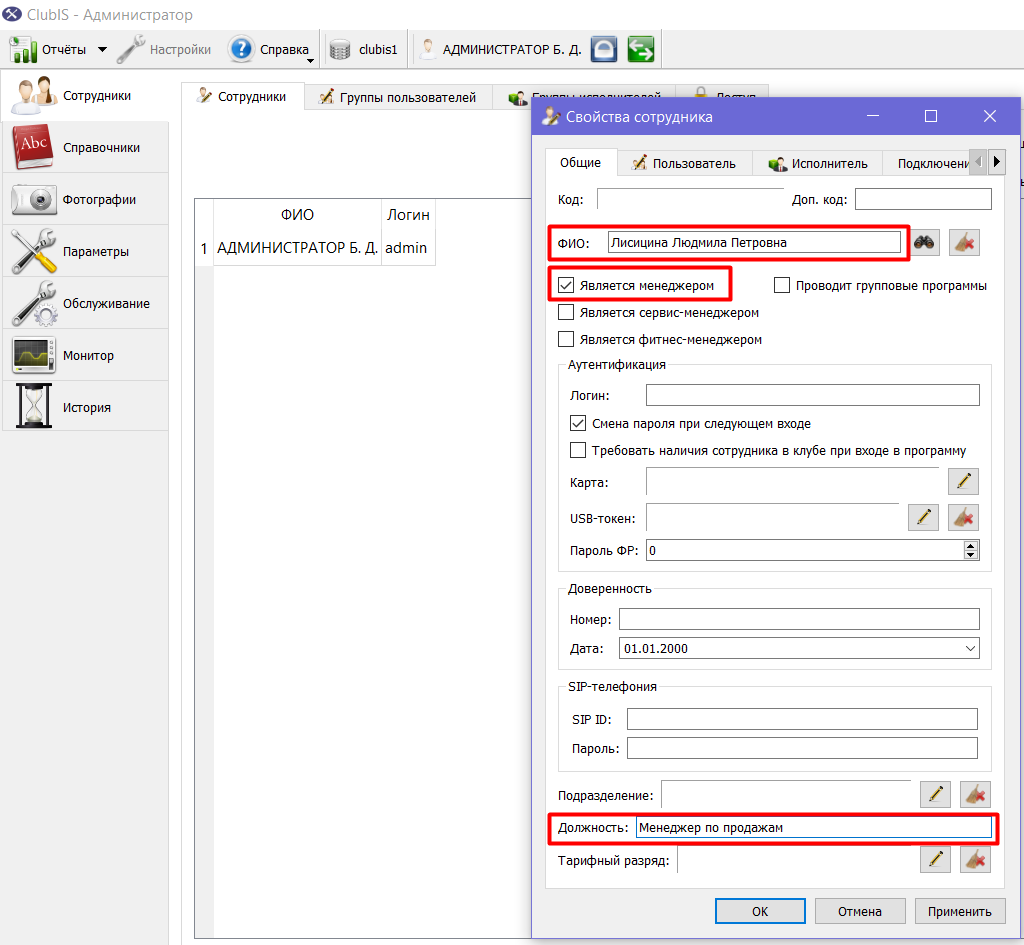Image resolution: width=1024 pixels, height=945 pixels.
Task: Edit Тарифный разряд using pencil icon
Action: [935, 859]
